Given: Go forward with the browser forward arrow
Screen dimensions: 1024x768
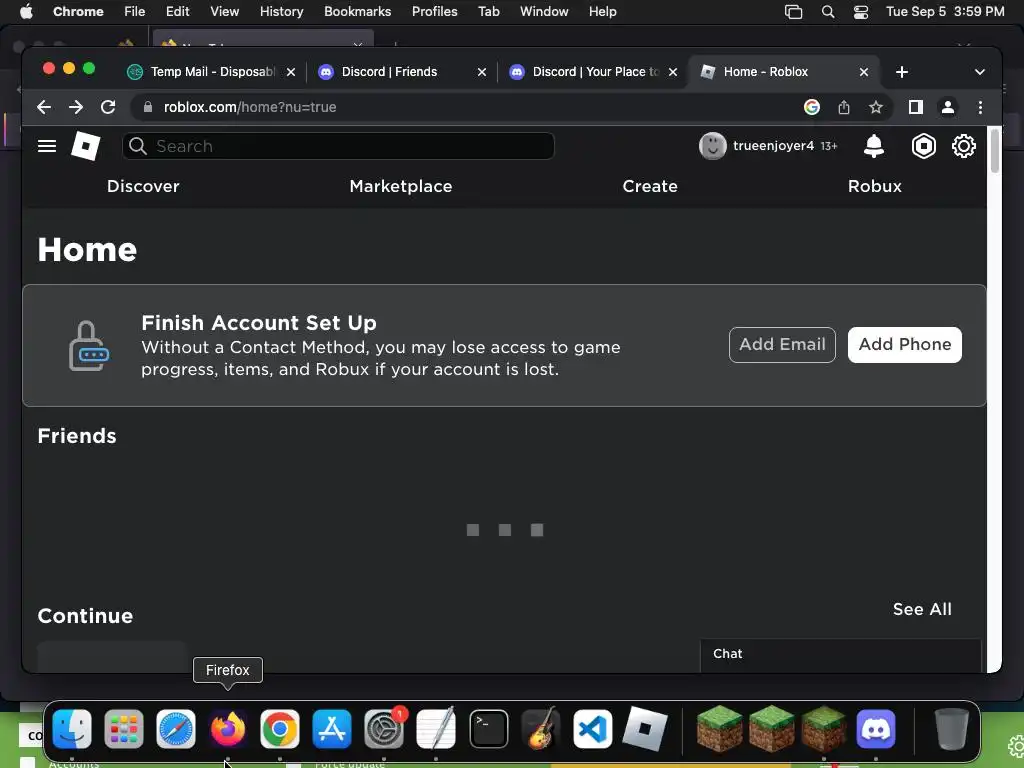Looking at the screenshot, I should point(76,107).
